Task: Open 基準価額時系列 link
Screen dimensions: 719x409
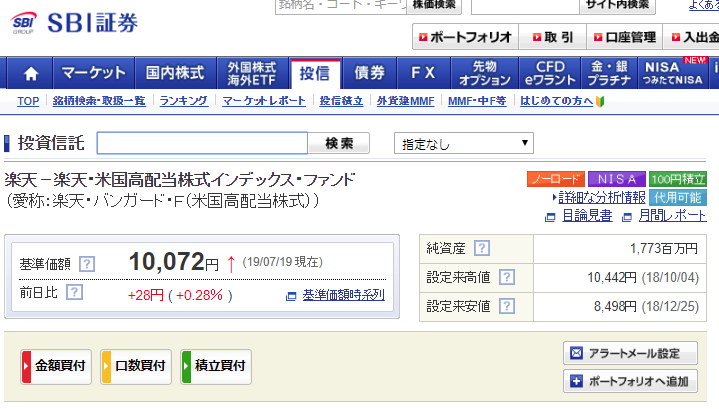Action: [343, 295]
